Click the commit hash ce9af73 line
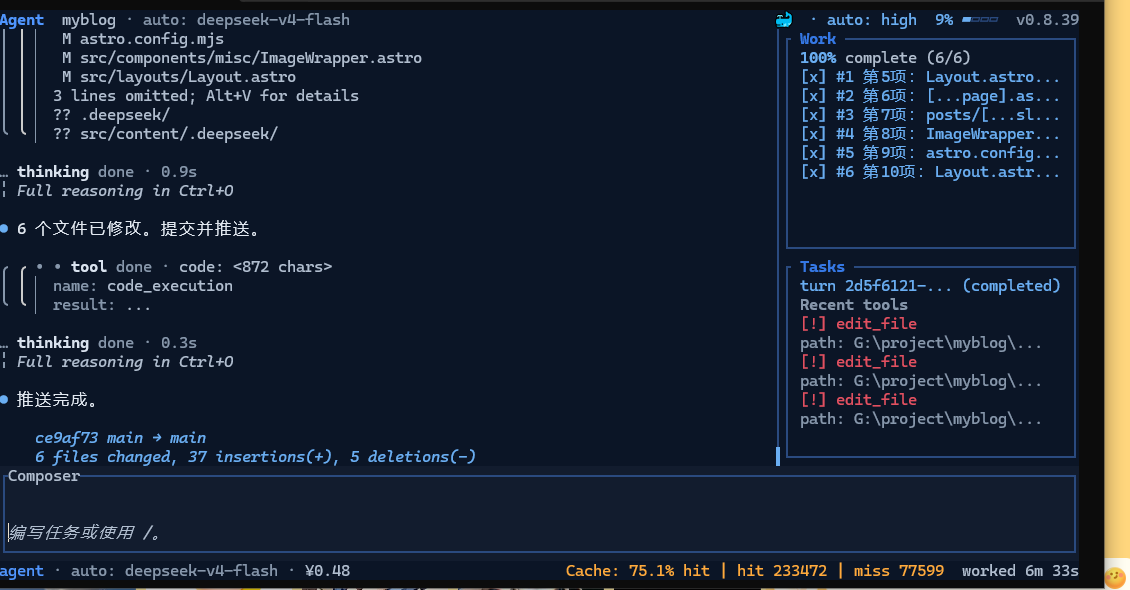 (120, 438)
